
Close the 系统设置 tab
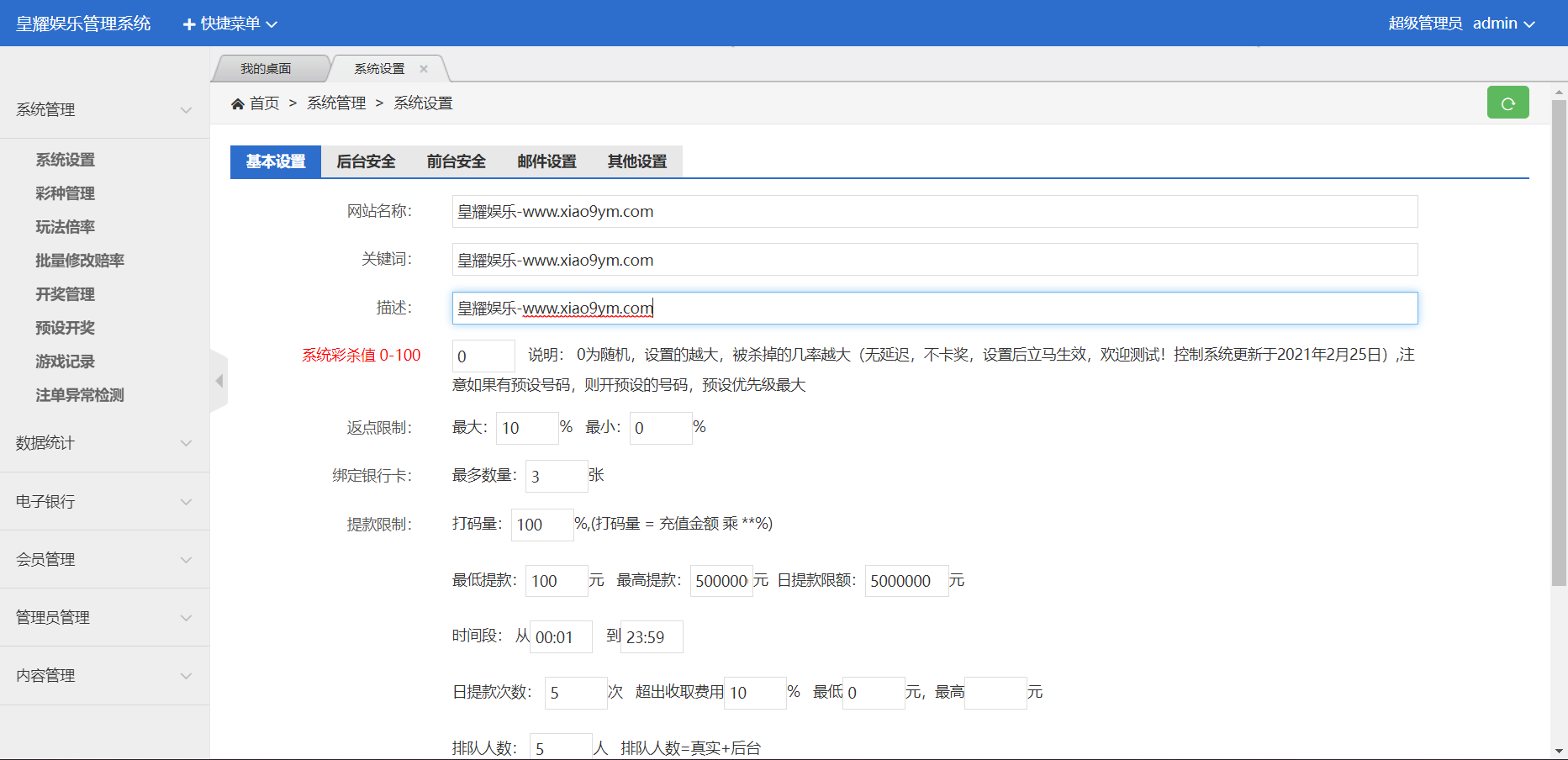tap(424, 69)
